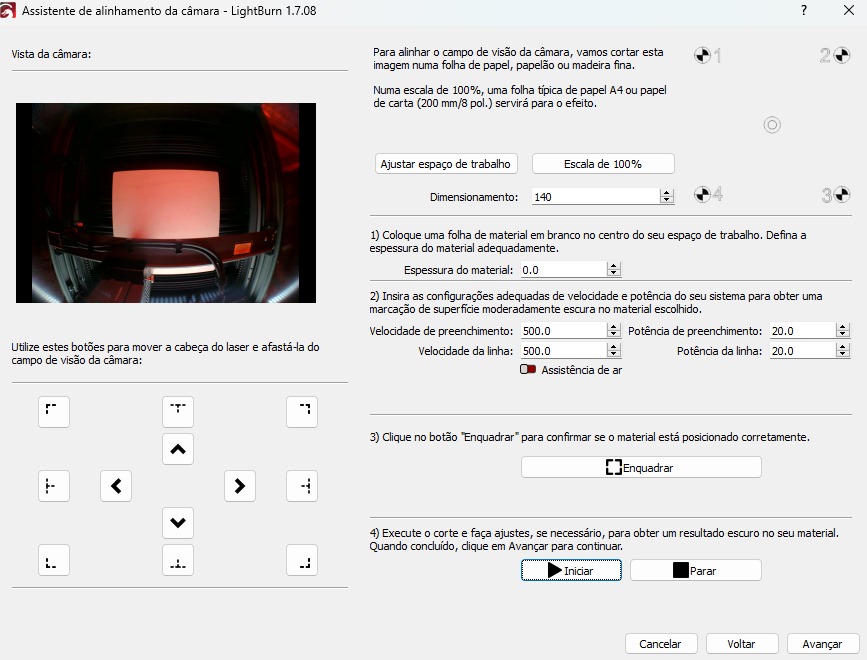This screenshot has height=660, width=867.
Task: Stop the job with Parar button
Action: [x=696, y=570]
